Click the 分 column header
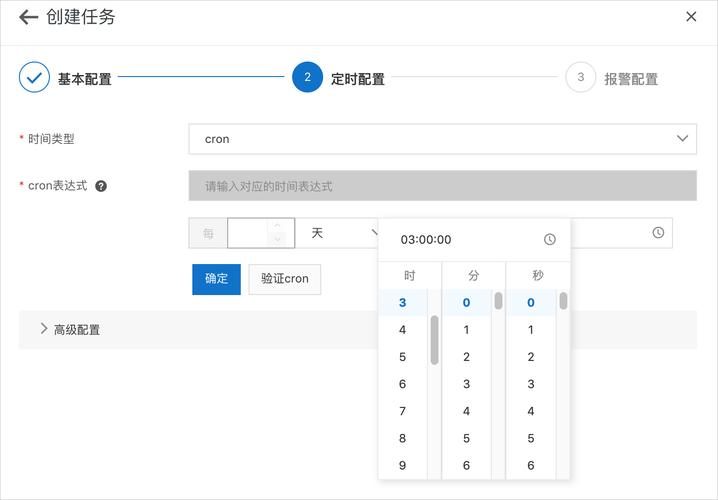This screenshot has width=718, height=500. pyautogui.click(x=473, y=276)
